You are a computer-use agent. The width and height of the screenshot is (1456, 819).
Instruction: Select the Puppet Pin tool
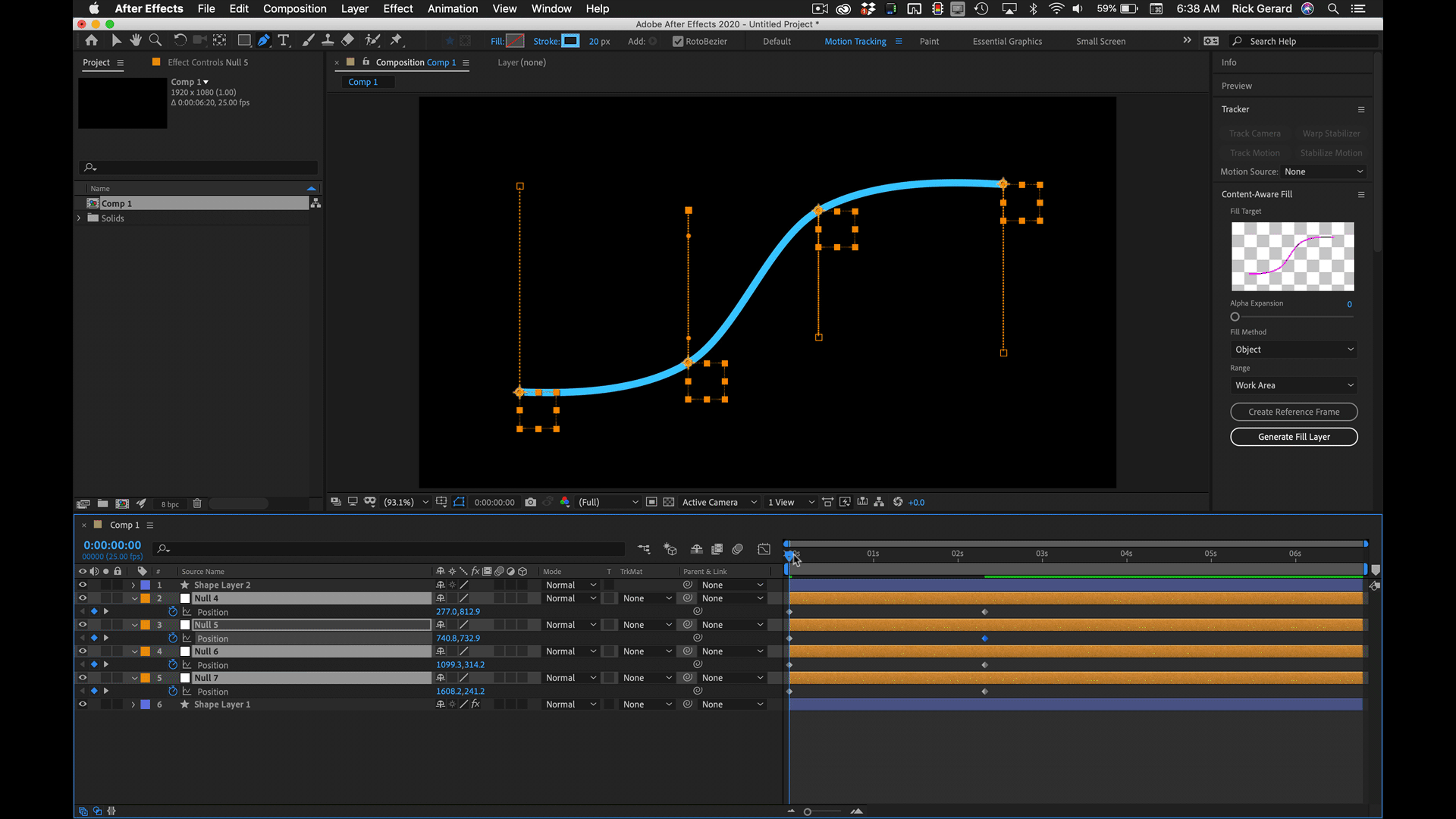click(397, 40)
